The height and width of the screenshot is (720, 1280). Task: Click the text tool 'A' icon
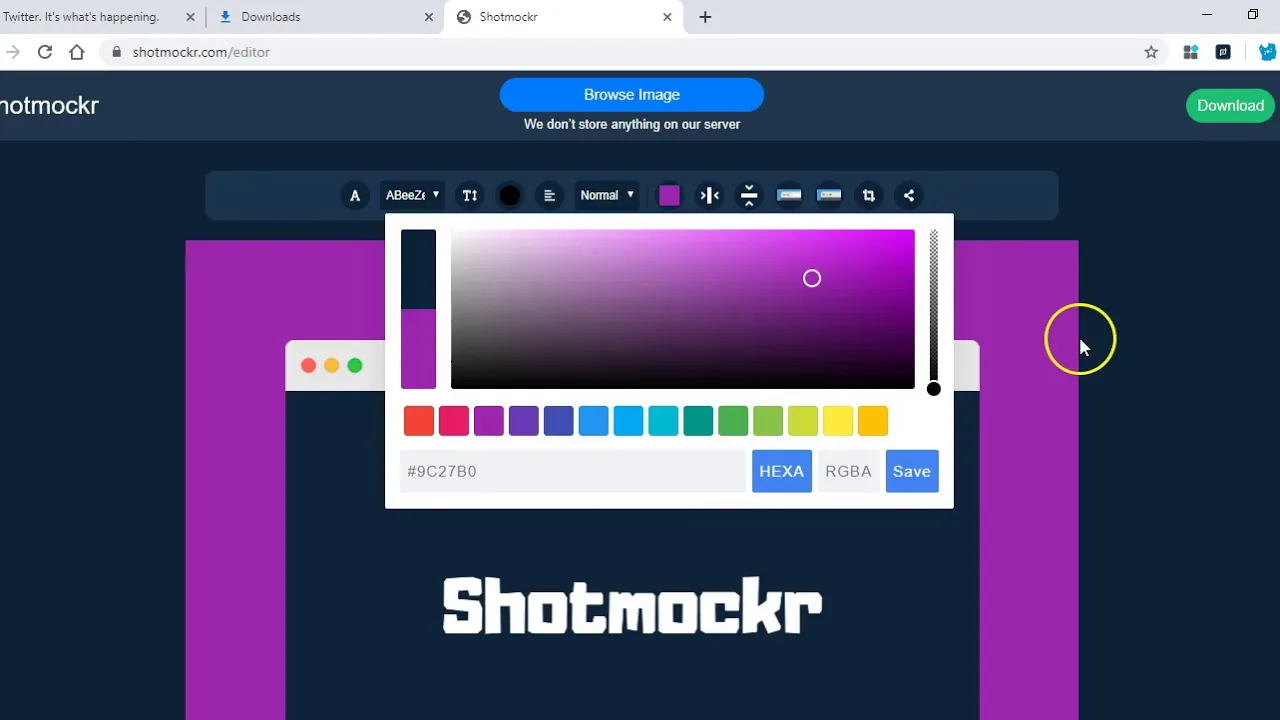(x=355, y=196)
